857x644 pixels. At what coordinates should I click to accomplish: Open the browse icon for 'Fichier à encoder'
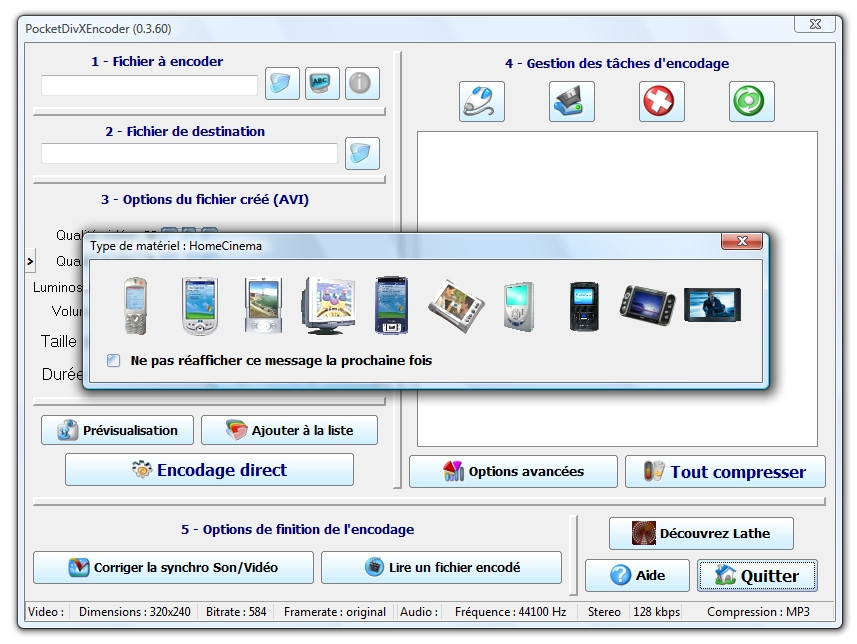(x=282, y=83)
